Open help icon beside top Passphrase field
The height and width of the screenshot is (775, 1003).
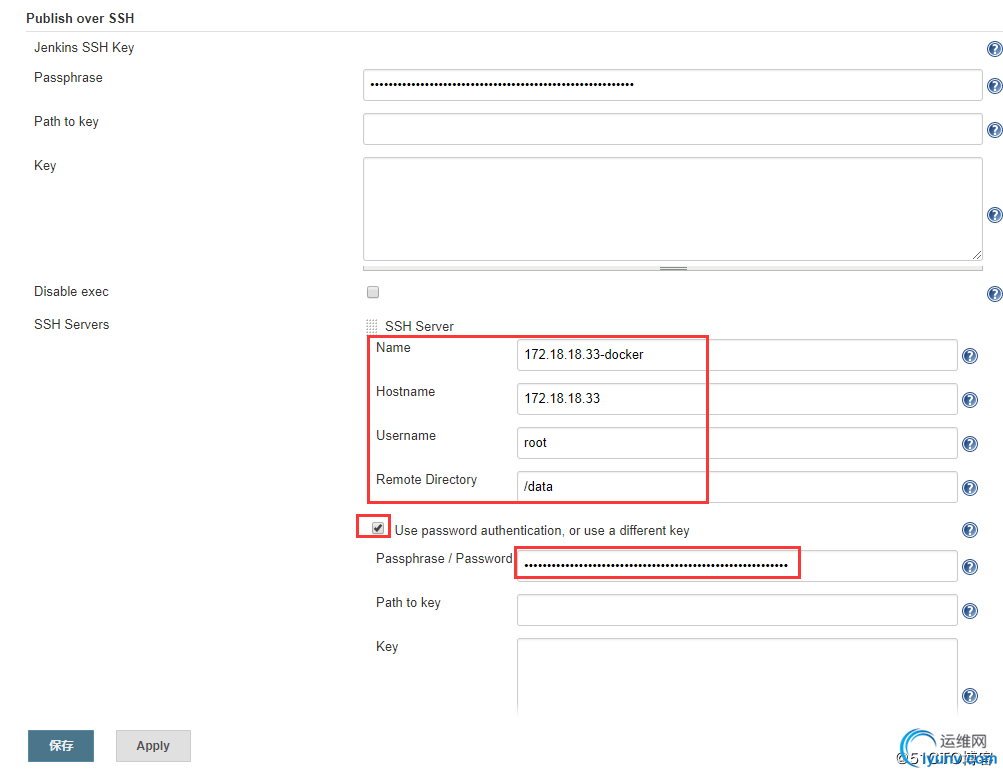coord(995,86)
